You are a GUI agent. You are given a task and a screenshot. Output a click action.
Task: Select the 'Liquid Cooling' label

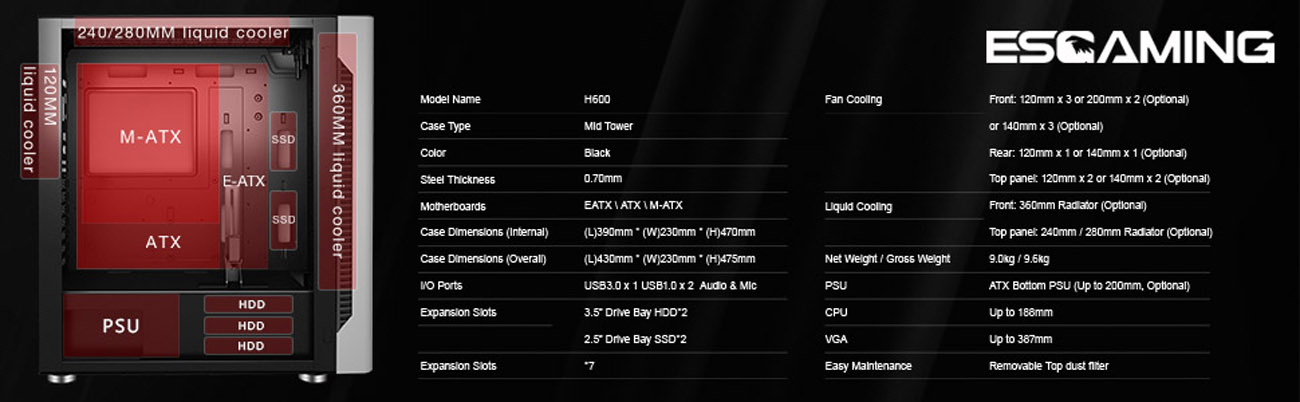[x=859, y=207]
